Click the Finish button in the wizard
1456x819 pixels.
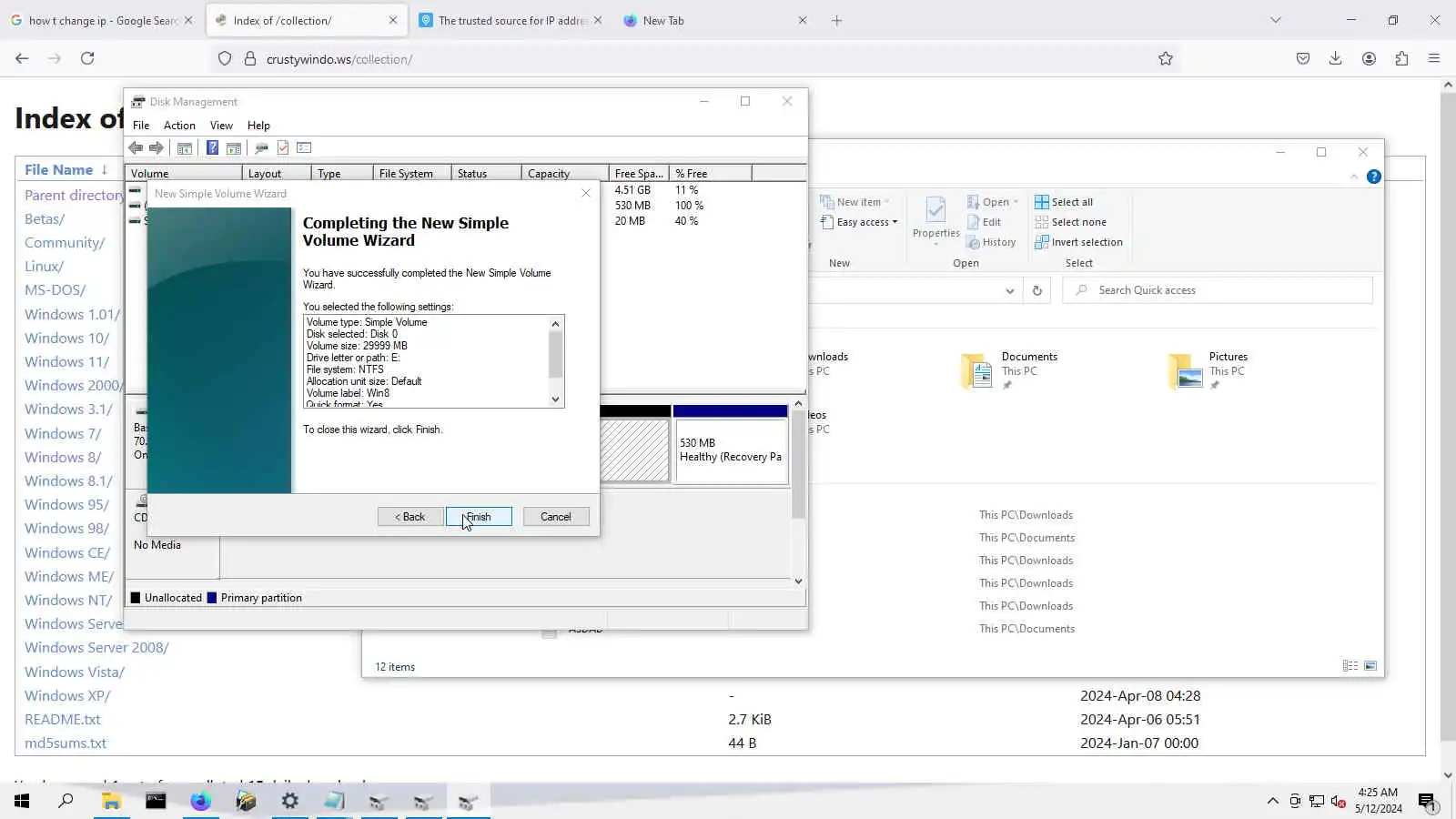tap(479, 517)
